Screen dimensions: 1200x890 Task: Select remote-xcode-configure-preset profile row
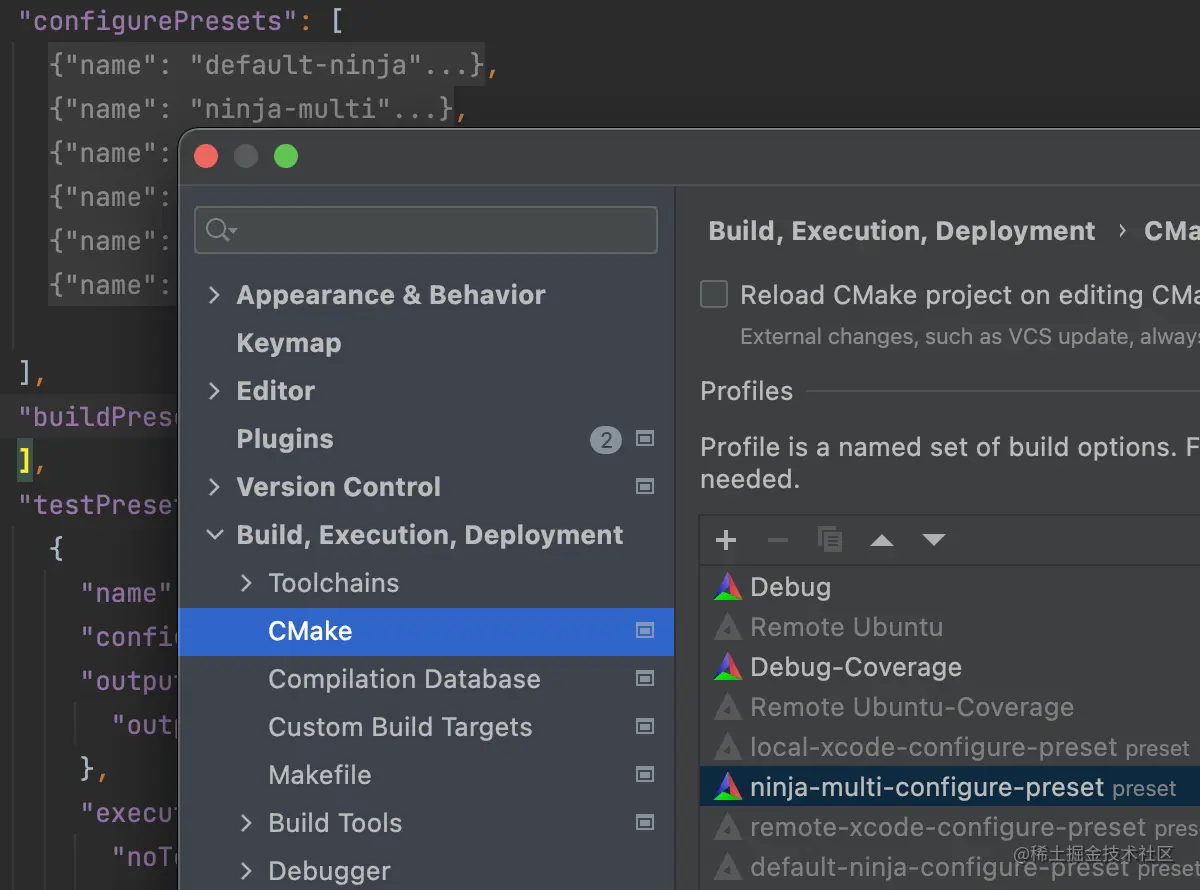950,827
